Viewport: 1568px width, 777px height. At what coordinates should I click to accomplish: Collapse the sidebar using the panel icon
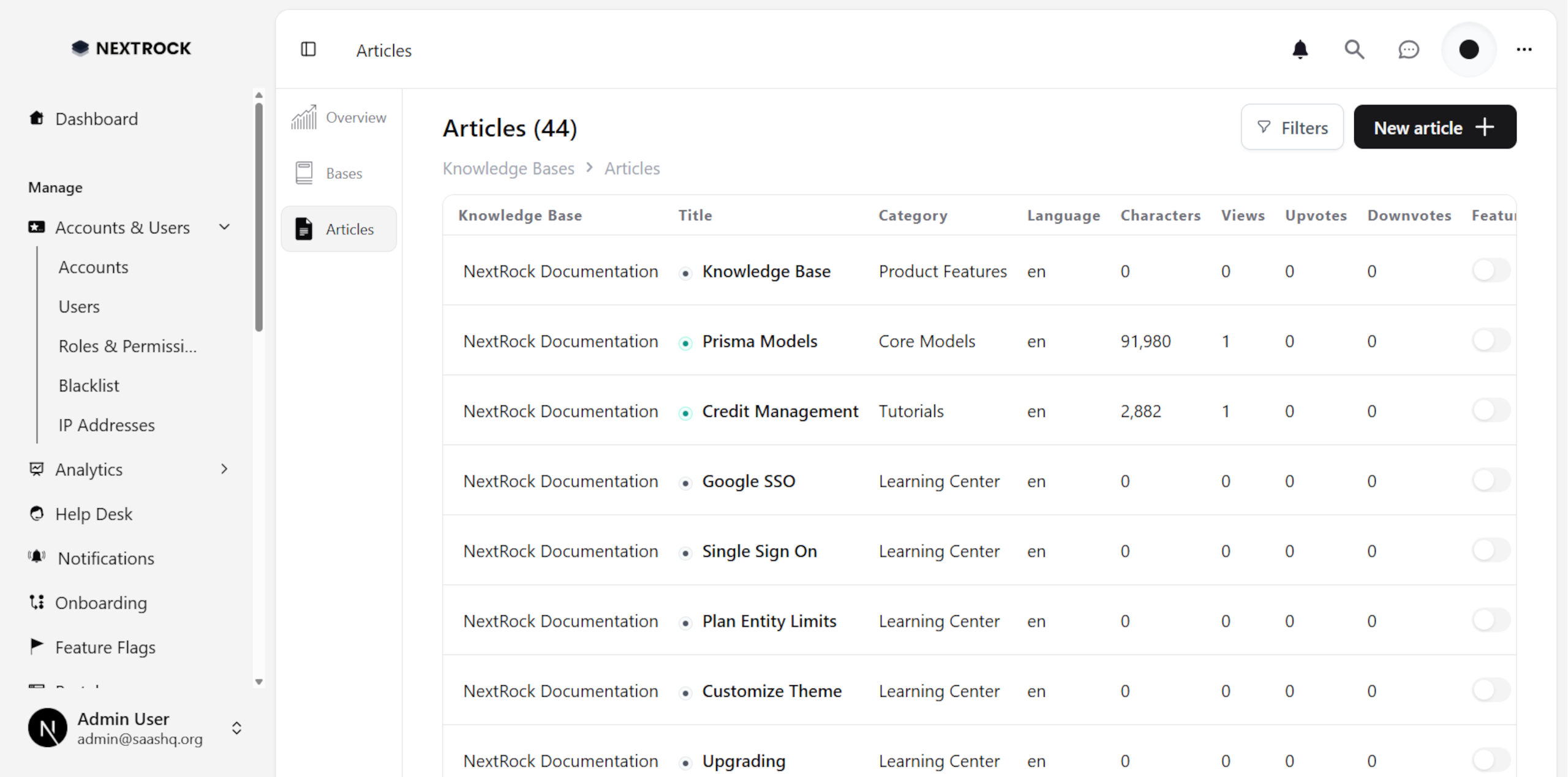pyautogui.click(x=309, y=50)
